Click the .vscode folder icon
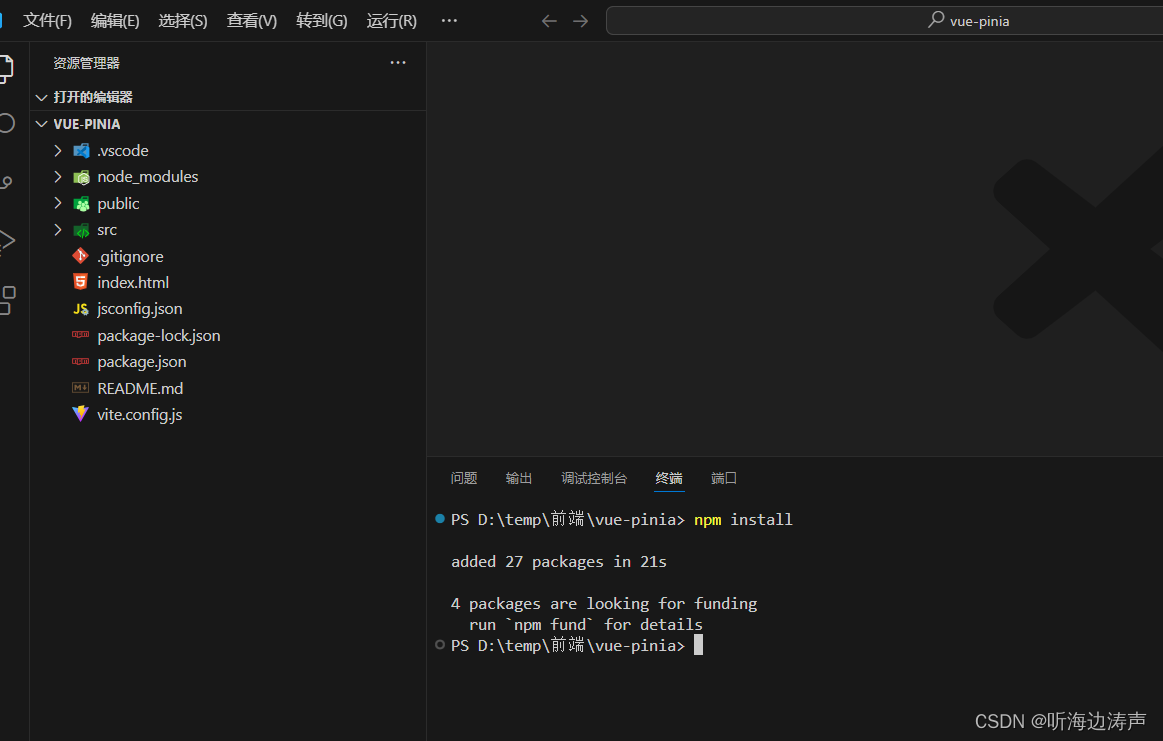 click(x=81, y=151)
